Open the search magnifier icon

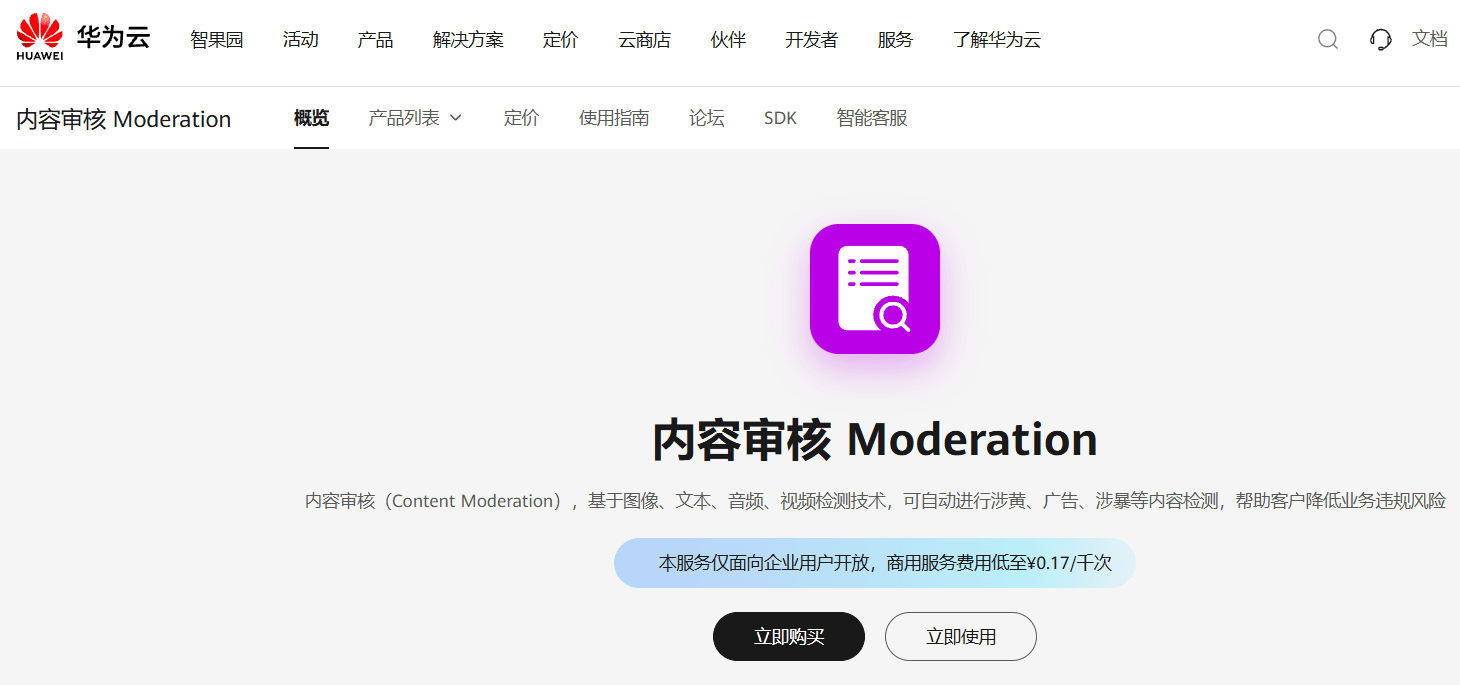click(x=1328, y=39)
